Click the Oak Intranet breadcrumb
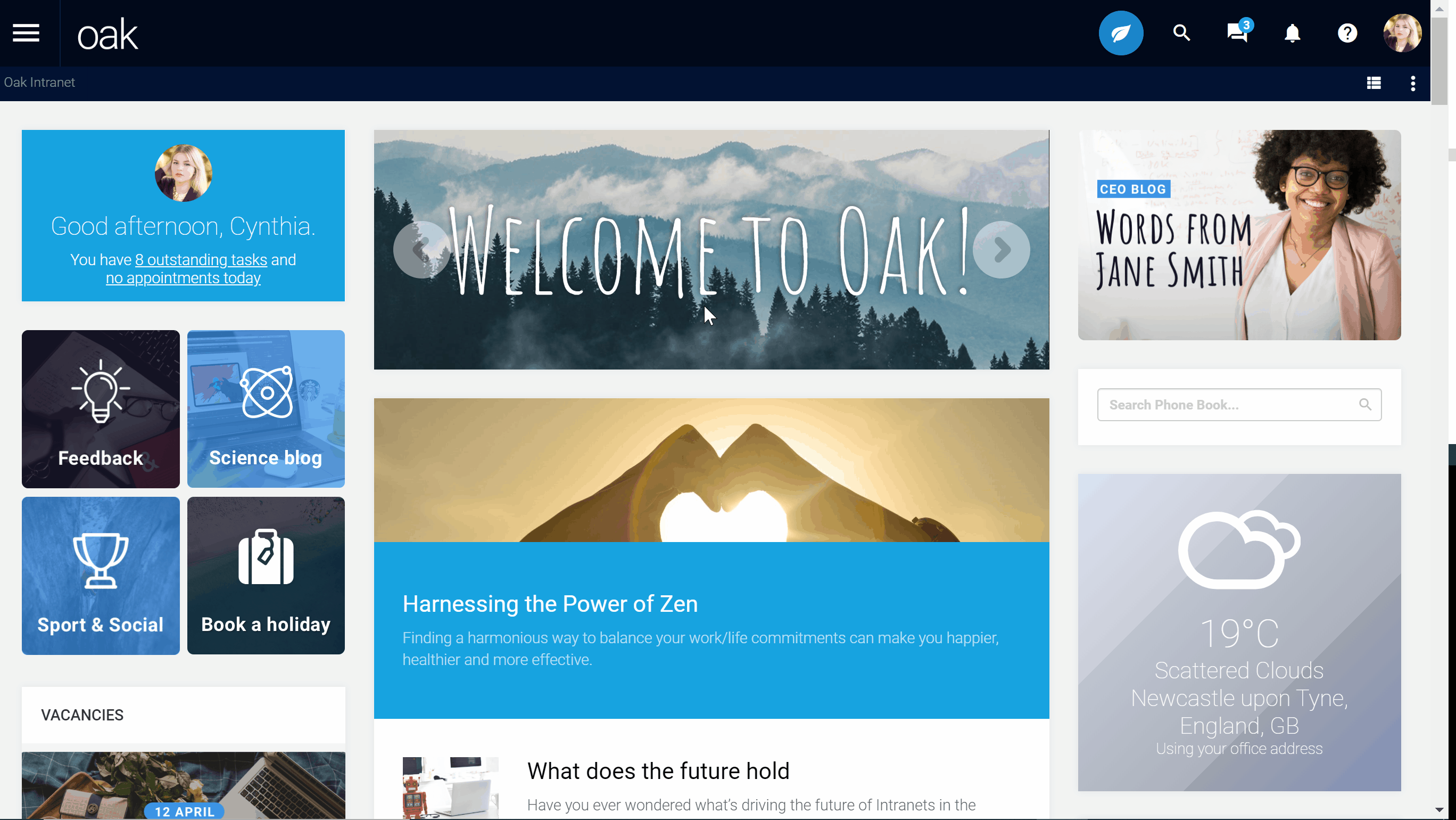This screenshot has height=820, width=1456. (39, 83)
